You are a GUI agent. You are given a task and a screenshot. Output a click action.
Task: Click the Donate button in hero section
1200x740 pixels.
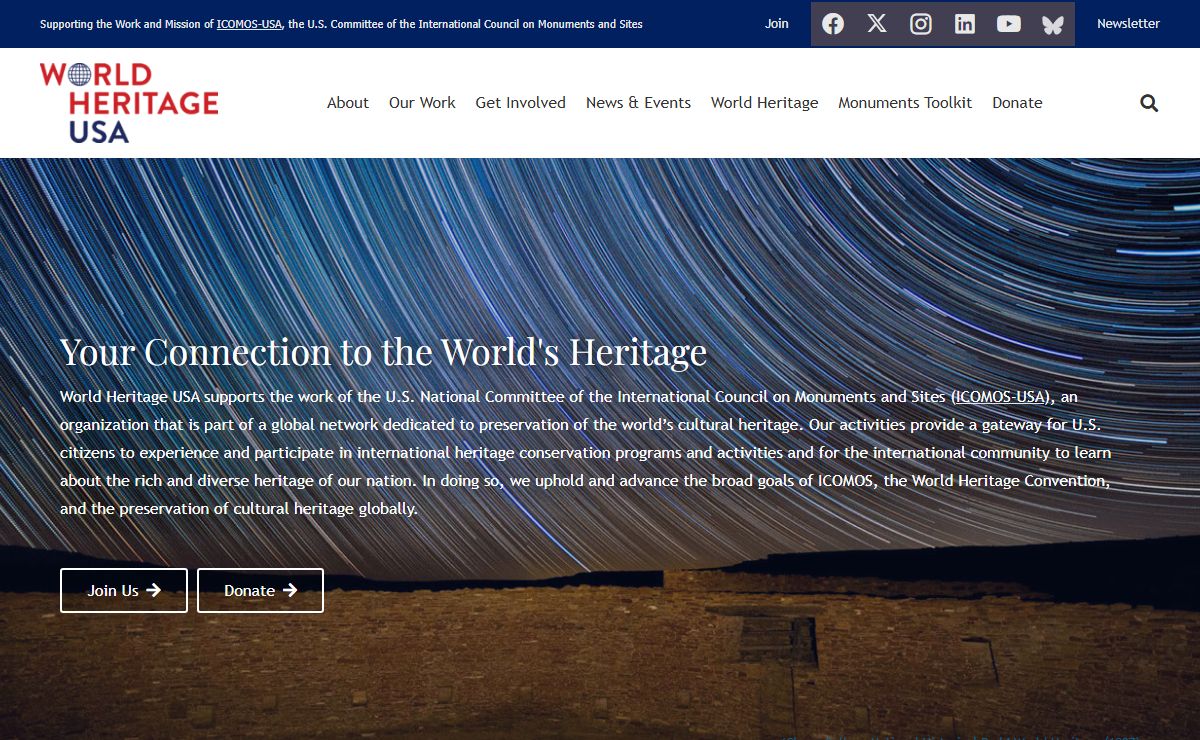coord(260,590)
